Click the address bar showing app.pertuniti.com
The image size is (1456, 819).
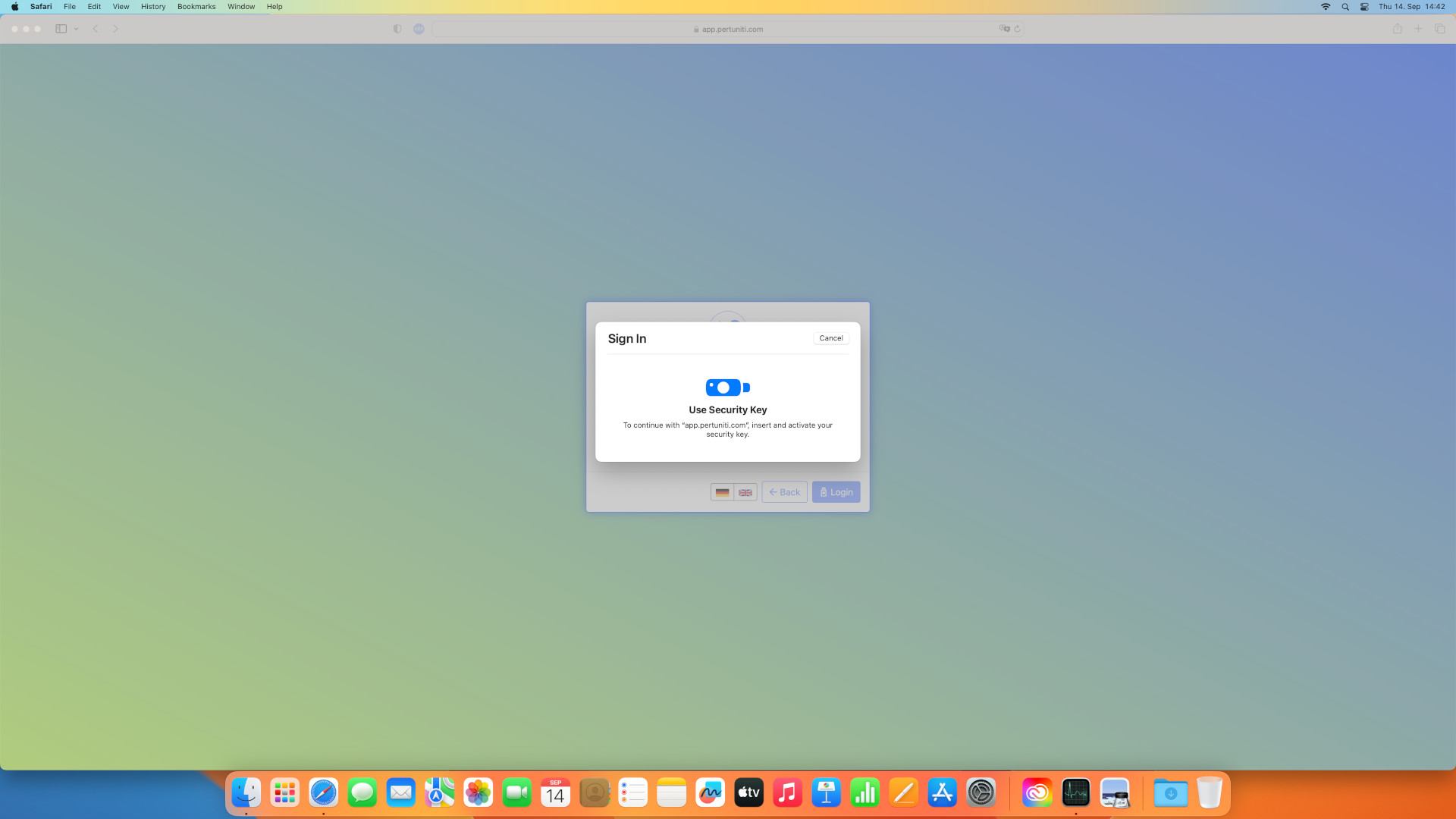coord(728,29)
